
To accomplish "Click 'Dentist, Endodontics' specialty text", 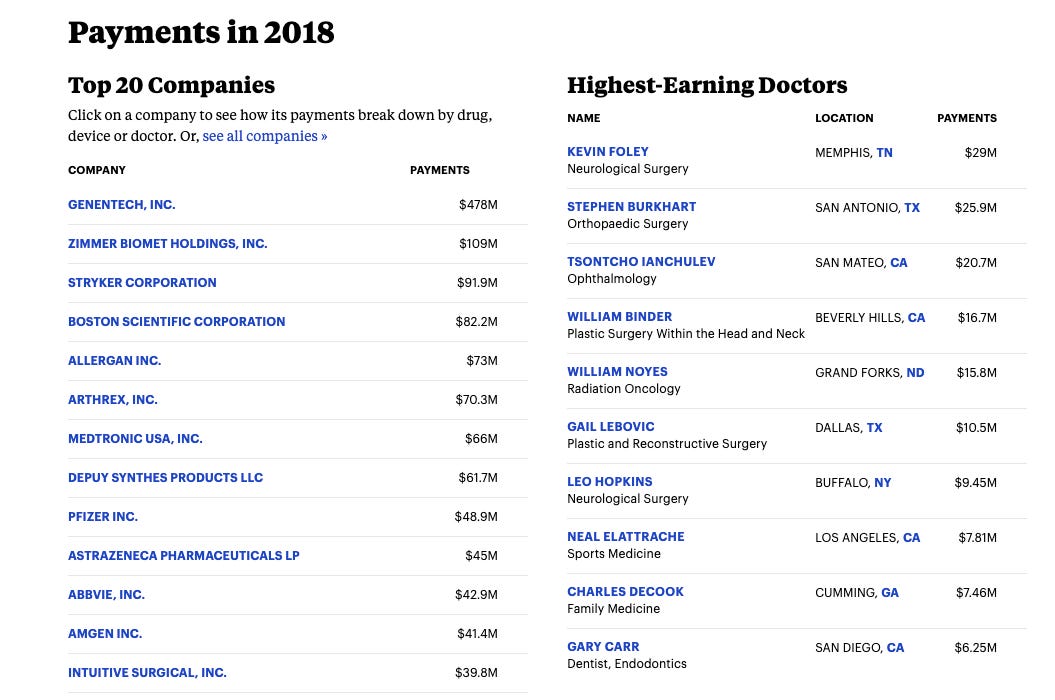I will coord(627,664).
